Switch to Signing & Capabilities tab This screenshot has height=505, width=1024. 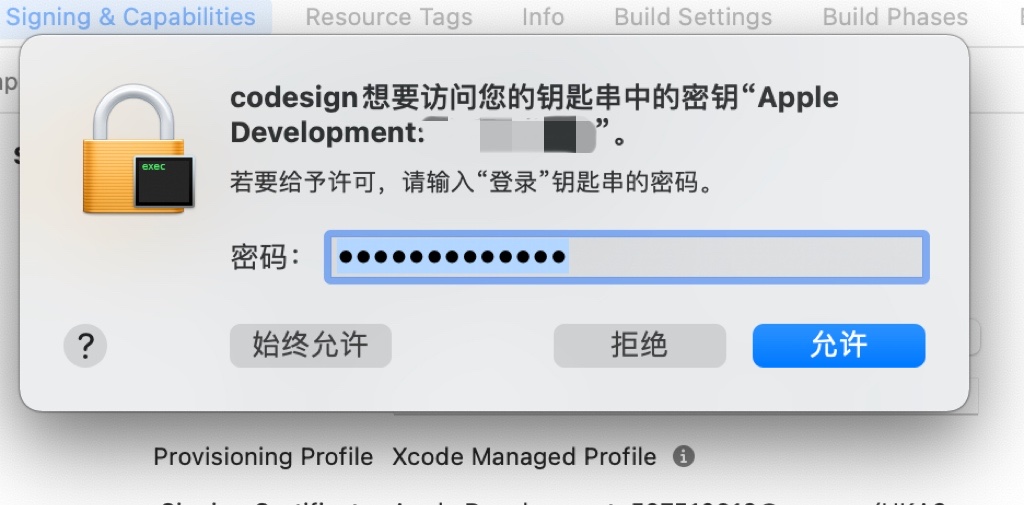coord(131,17)
